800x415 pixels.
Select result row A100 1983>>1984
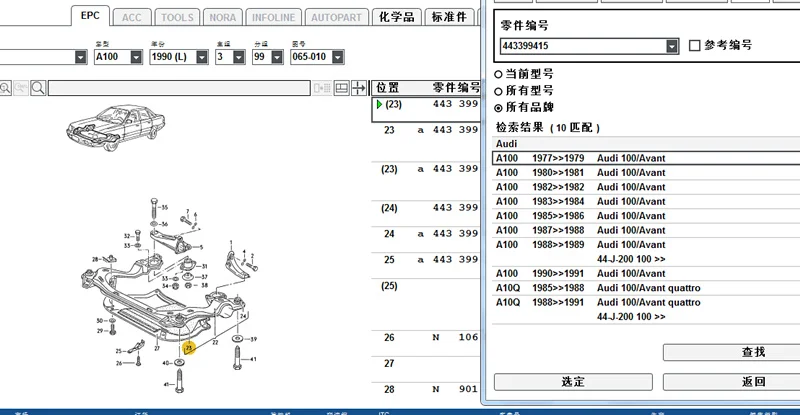tap(646, 201)
